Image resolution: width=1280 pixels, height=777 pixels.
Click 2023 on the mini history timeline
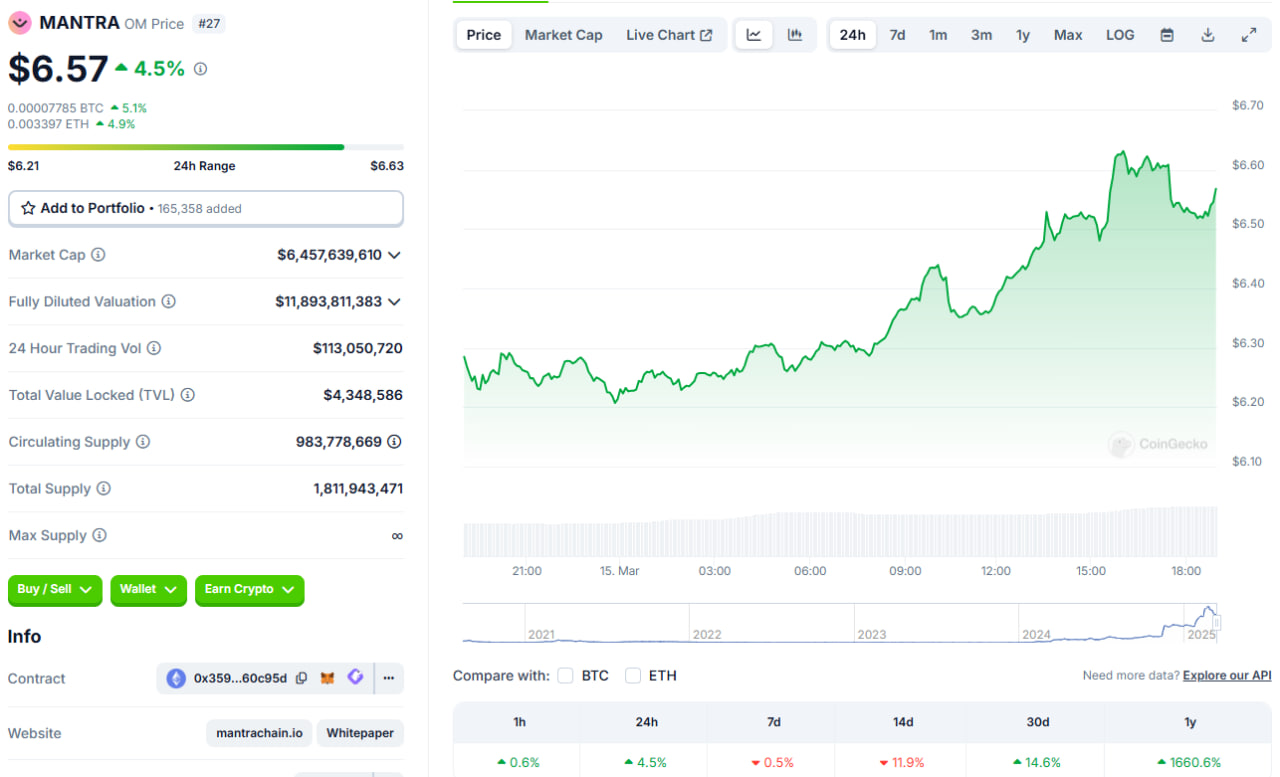872,635
